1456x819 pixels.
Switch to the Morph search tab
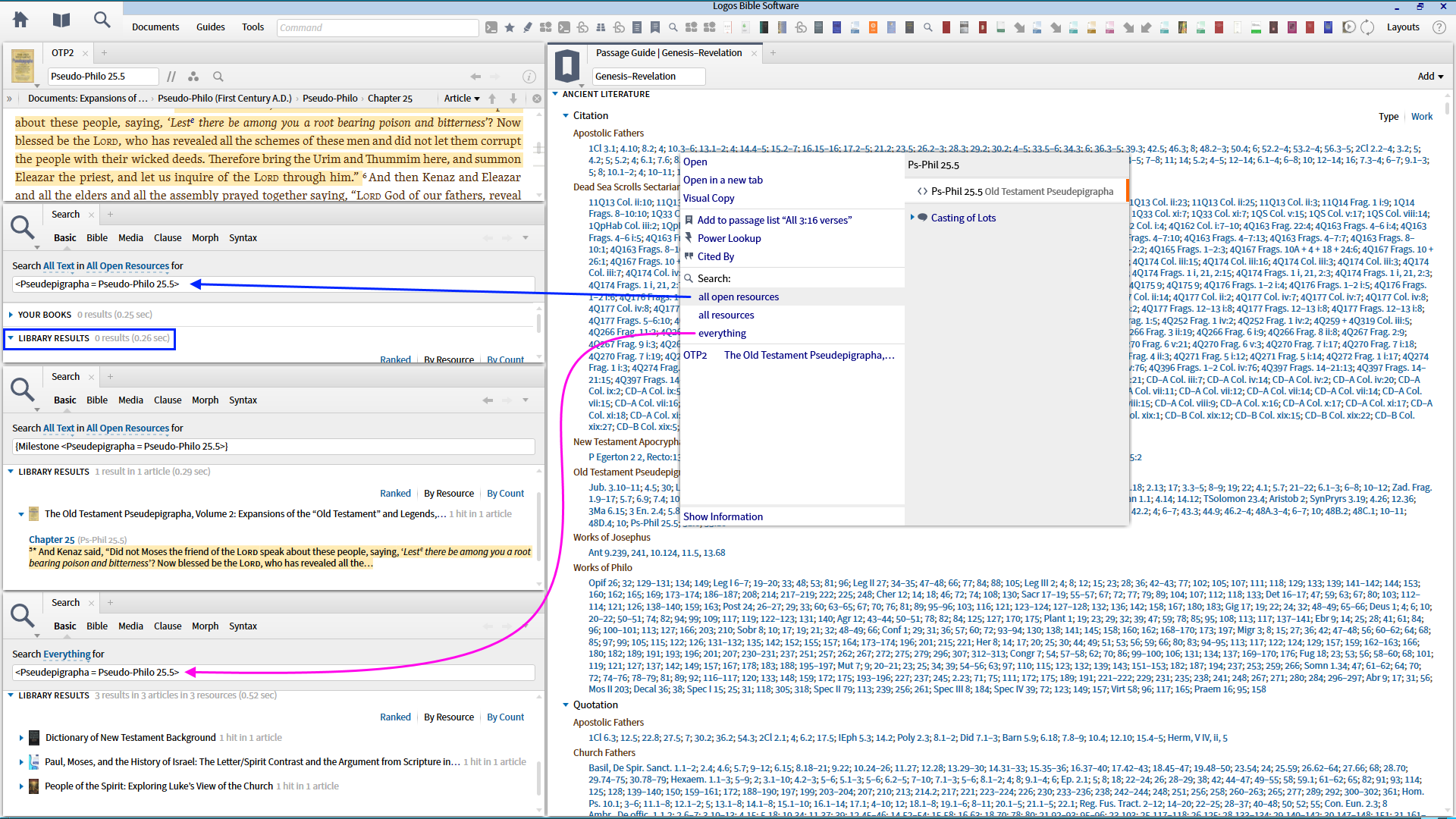(205, 238)
